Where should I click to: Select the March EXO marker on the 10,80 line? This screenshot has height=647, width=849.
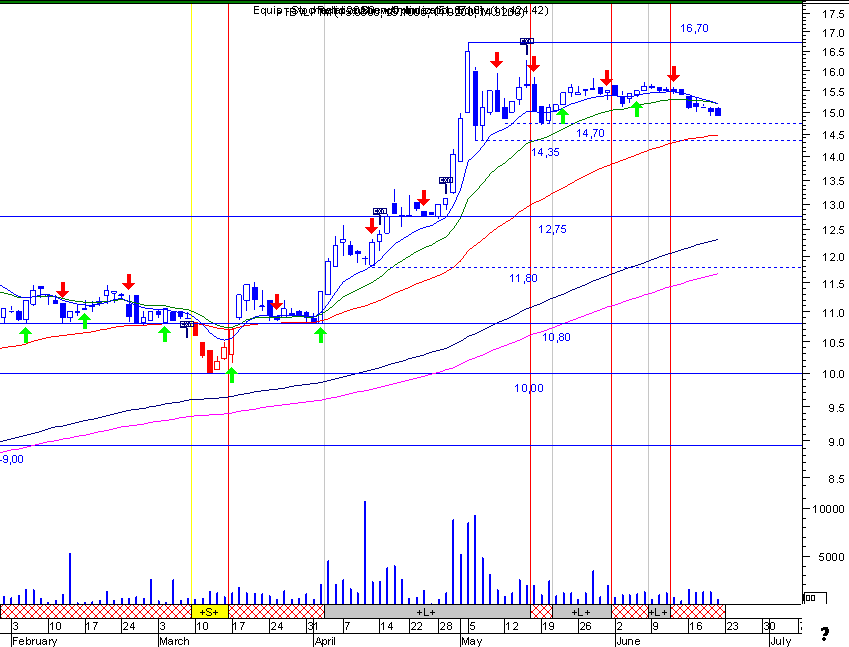[x=187, y=324]
